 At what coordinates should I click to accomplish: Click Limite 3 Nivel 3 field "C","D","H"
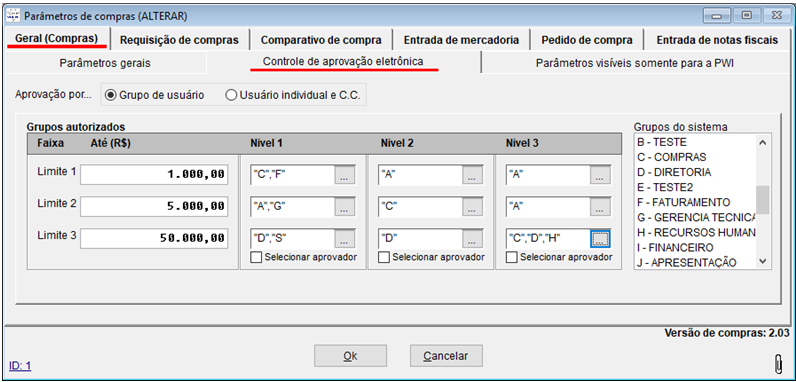(548, 238)
